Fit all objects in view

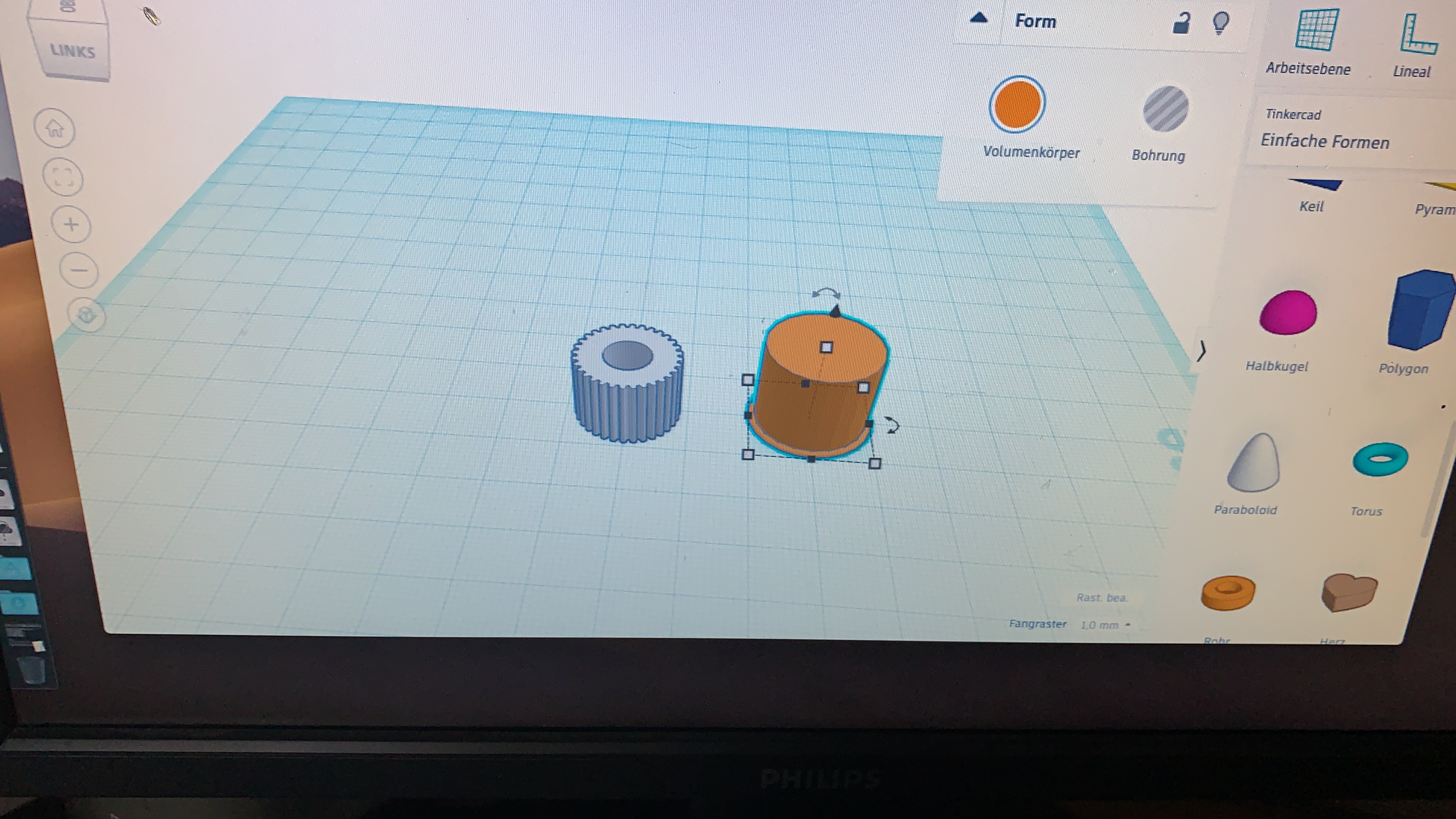click(63, 177)
